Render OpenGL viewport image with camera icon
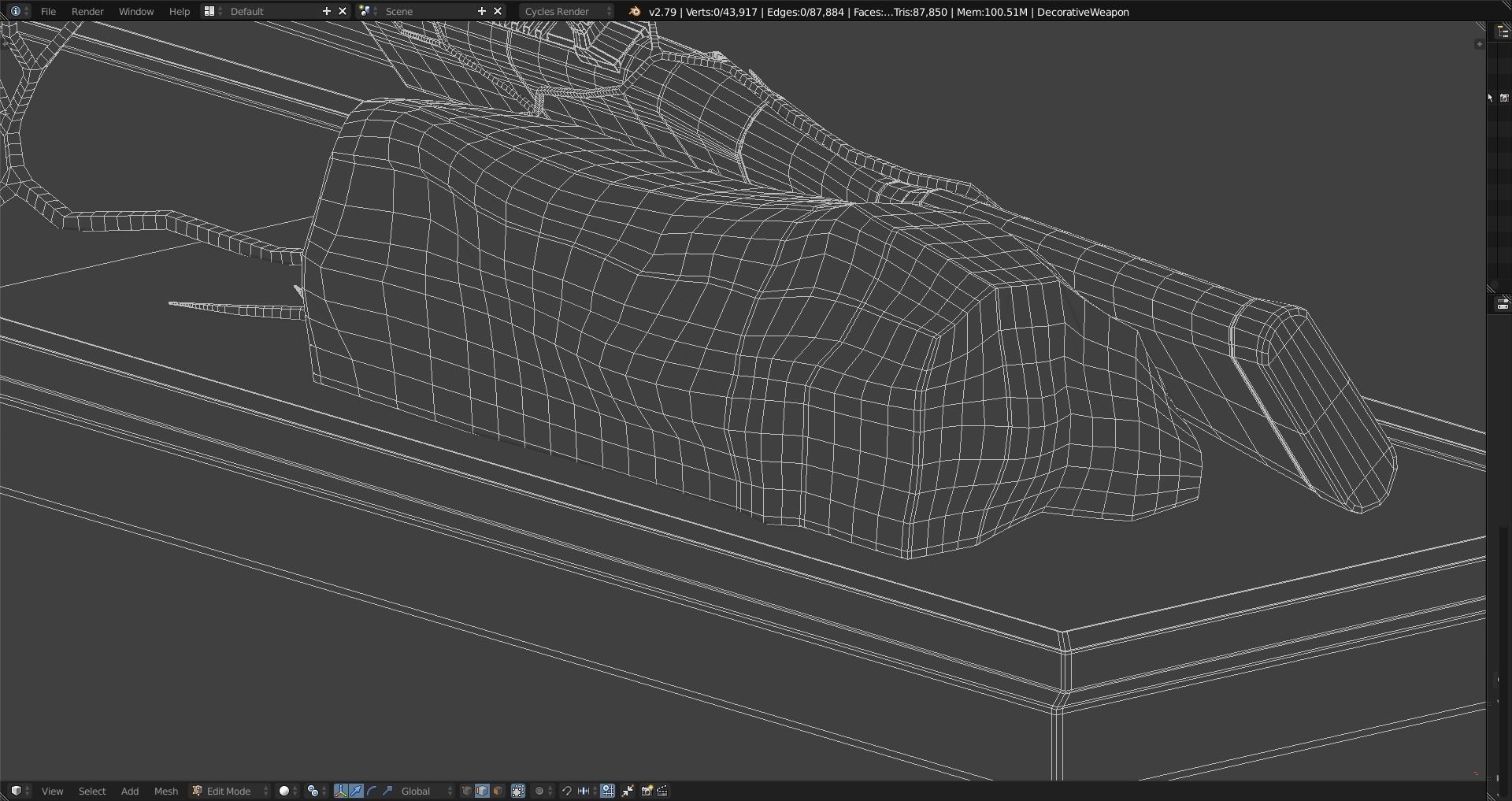 pyautogui.click(x=647, y=791)
